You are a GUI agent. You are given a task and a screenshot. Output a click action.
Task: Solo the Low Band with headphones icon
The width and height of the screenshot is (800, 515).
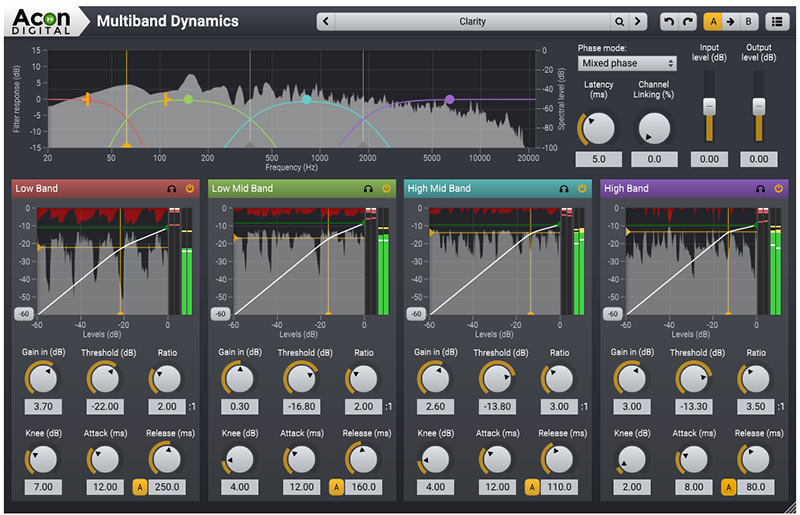pos(171,187)
